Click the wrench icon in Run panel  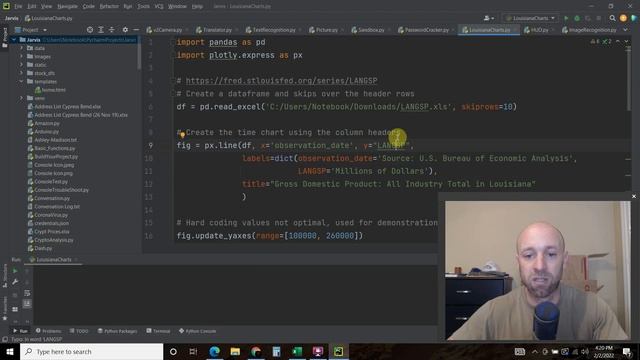[x=15, y=282]
